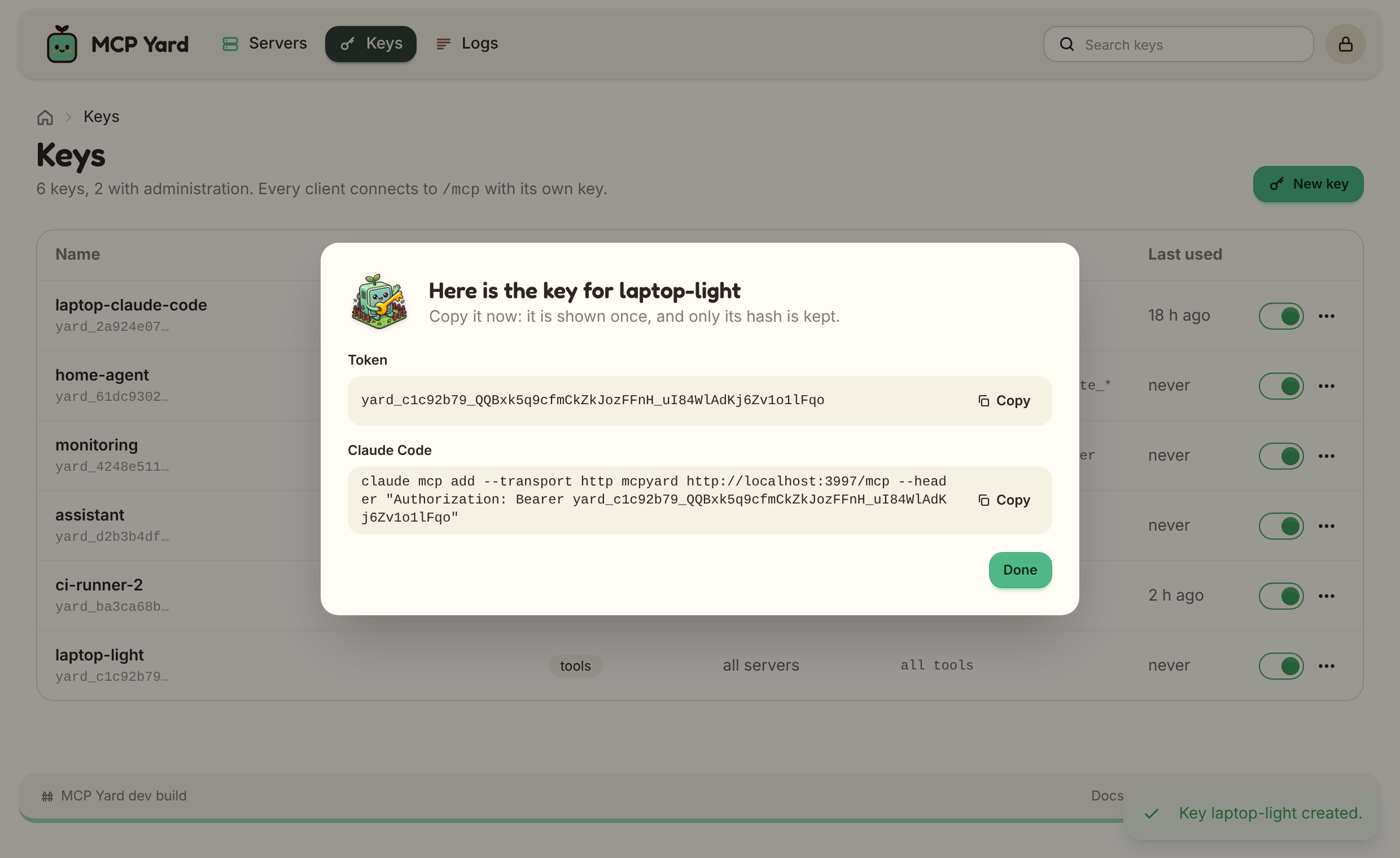This screenshot has width=1400, height=858.
Task: Open more options for ci-runner-2
Action: point(1326,596)
